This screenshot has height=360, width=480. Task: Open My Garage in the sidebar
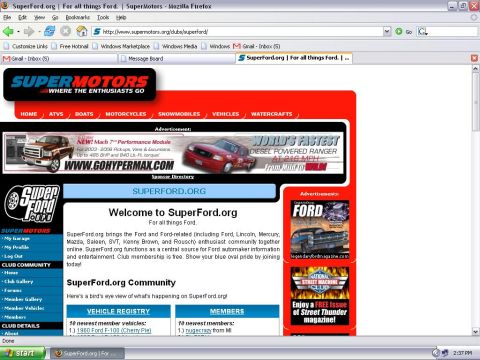coord(17,239)
